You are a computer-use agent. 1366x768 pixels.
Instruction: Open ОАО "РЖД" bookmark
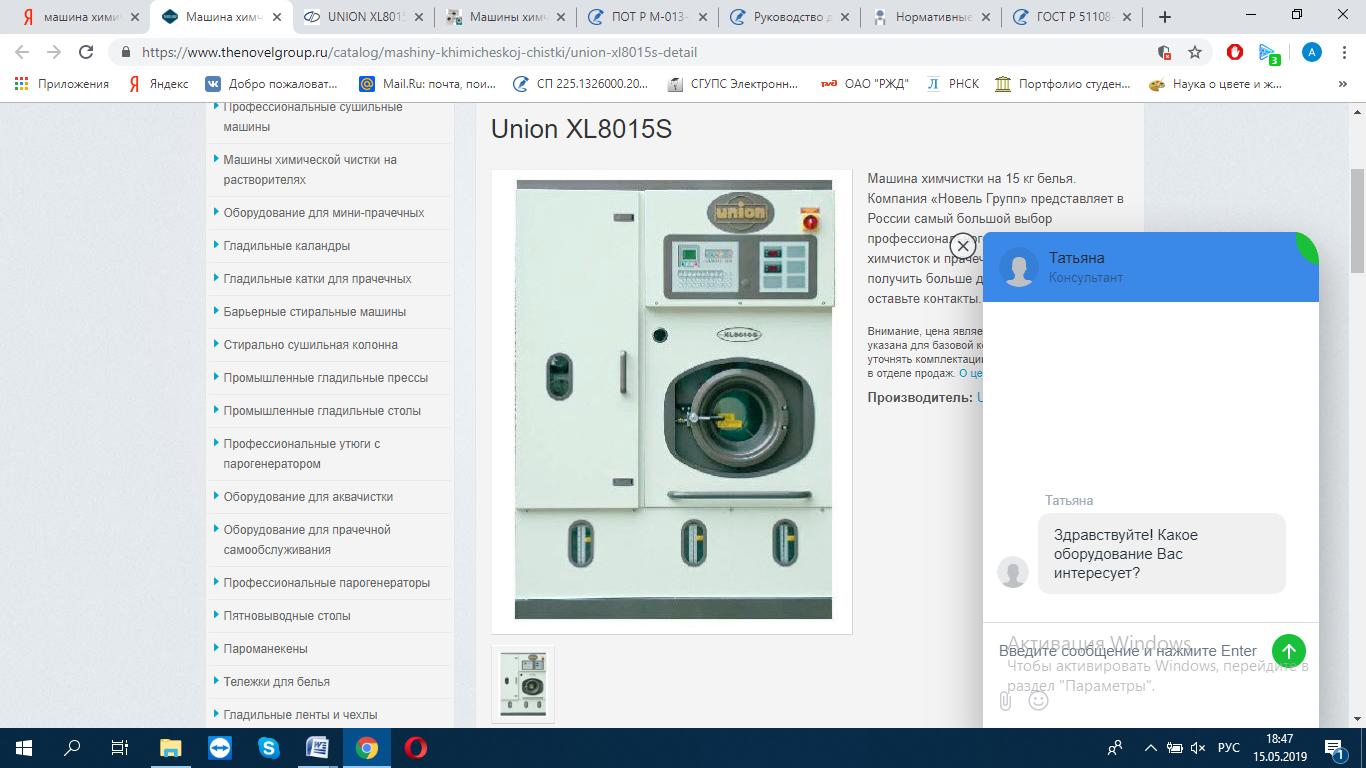click(864, 84)
